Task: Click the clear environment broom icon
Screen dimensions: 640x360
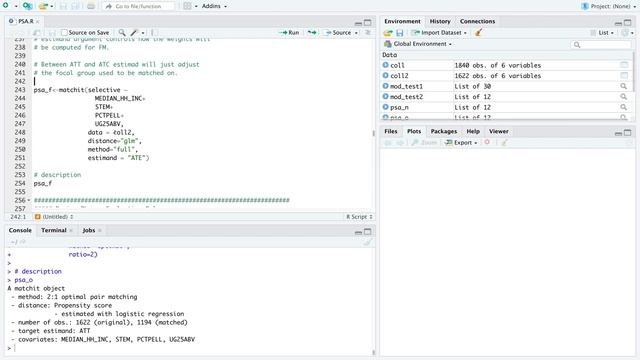Action: coord(478,33)
